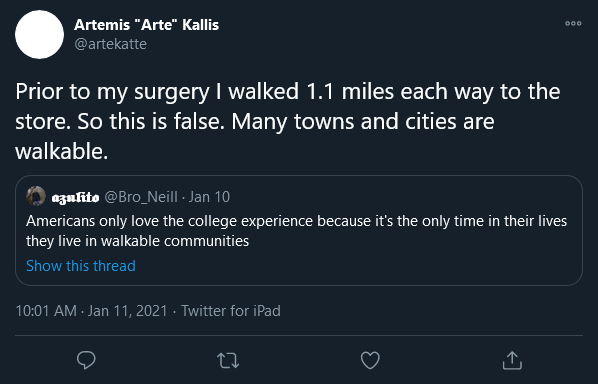Click the reply speech bubble icon
598x384 pixels.
86,360
